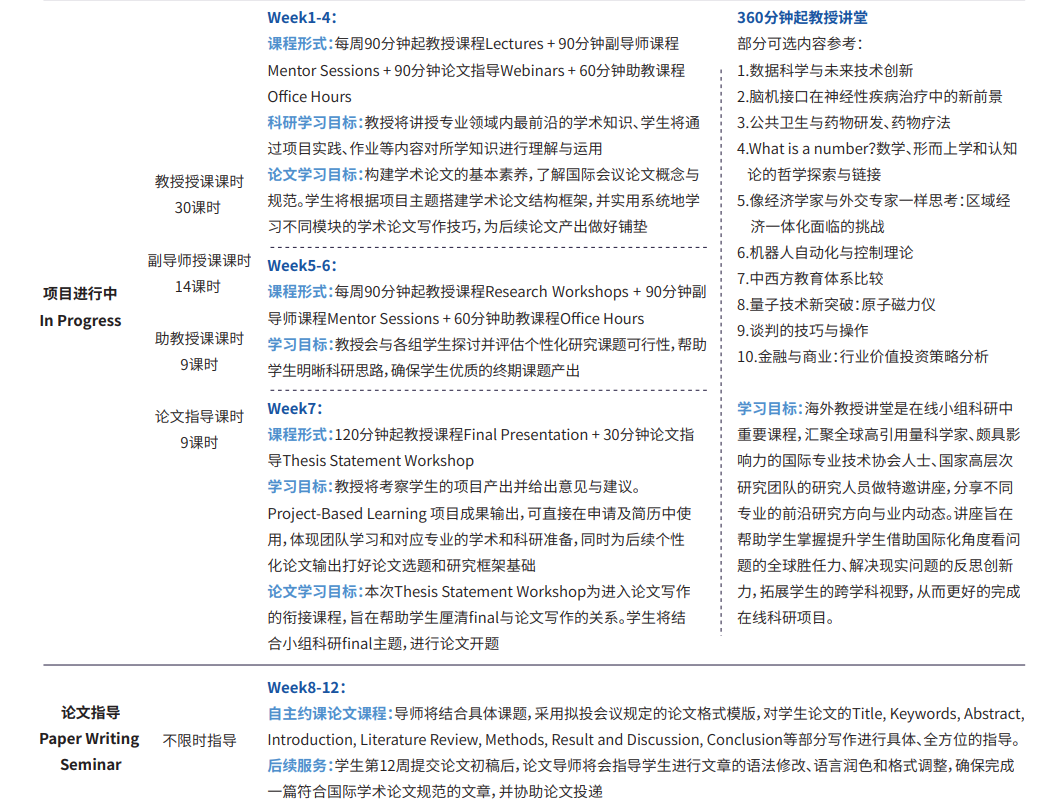Click the "Week8-12:" heading
The width and height of the screenshot is (1064, 811).
point(306,687)
